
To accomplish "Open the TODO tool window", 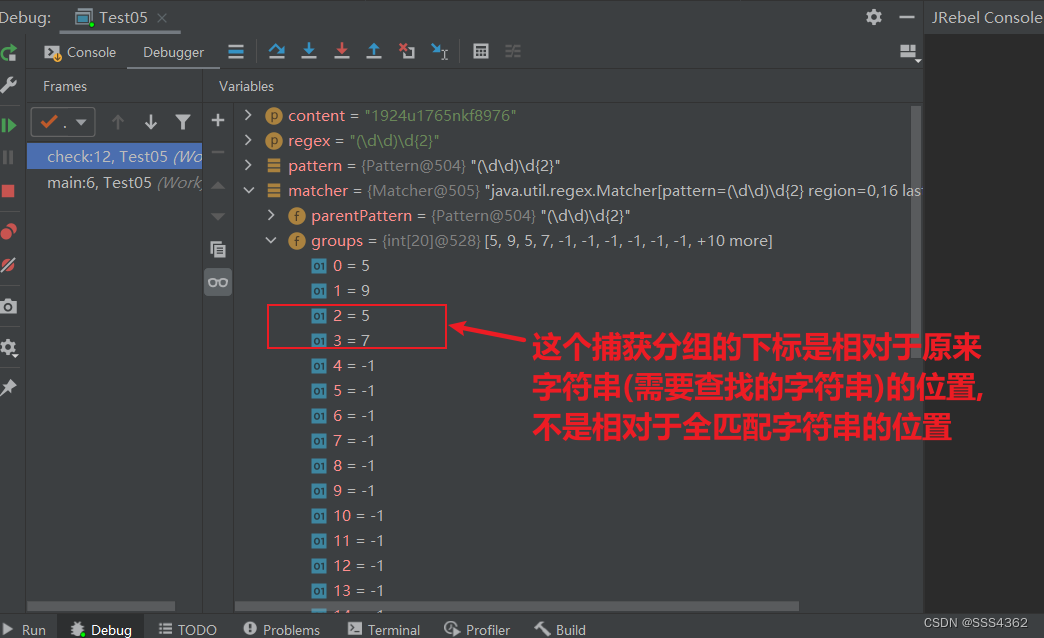I will click(x=188, y=630).
